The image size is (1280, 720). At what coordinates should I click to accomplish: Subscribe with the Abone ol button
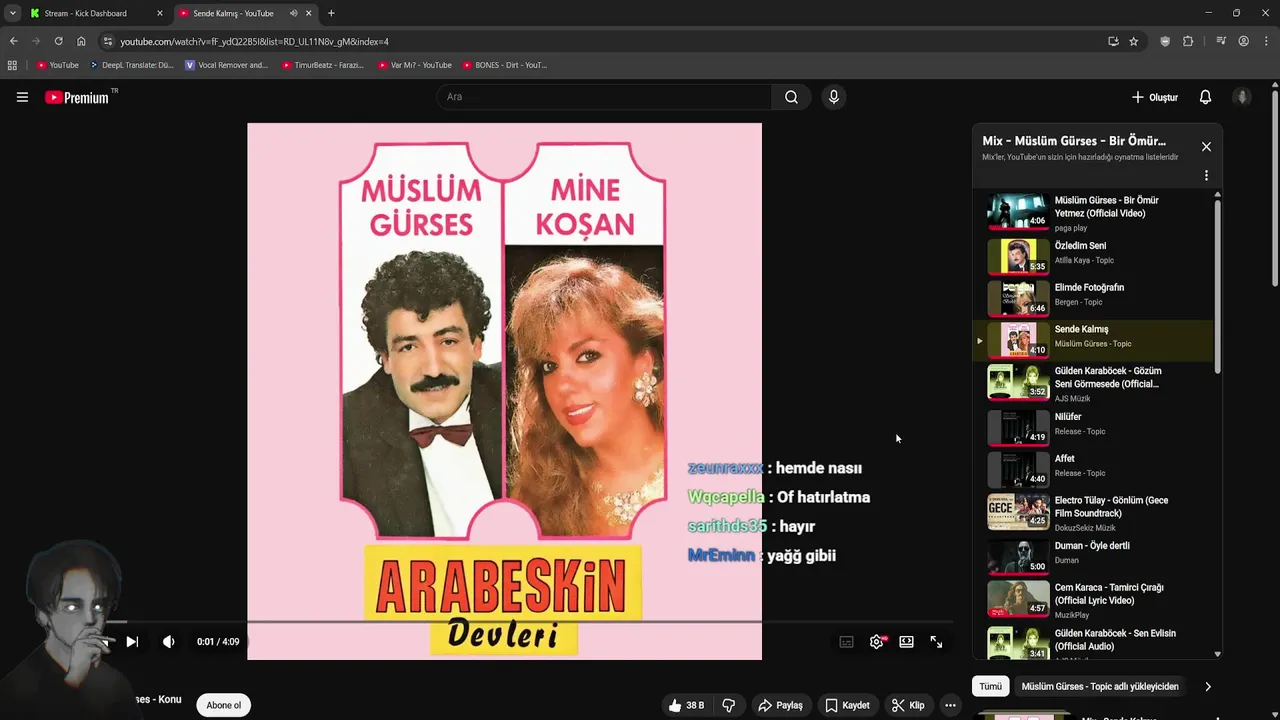click(x=224, y=705)
